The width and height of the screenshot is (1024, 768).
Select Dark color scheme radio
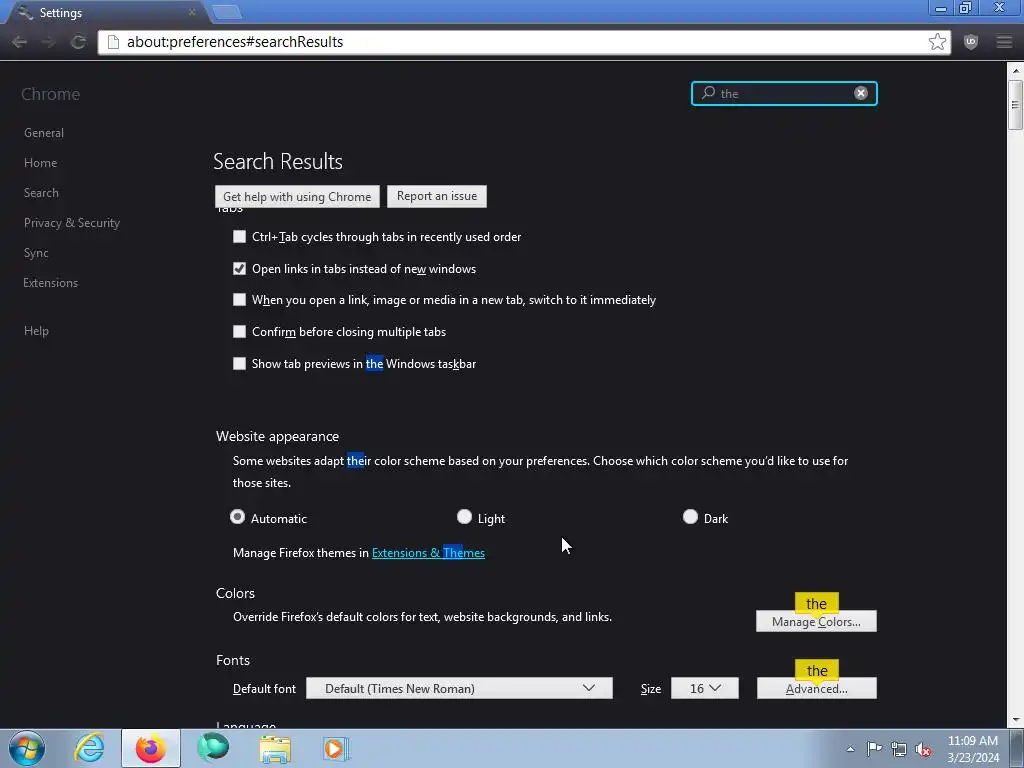(x=690, y=517)
